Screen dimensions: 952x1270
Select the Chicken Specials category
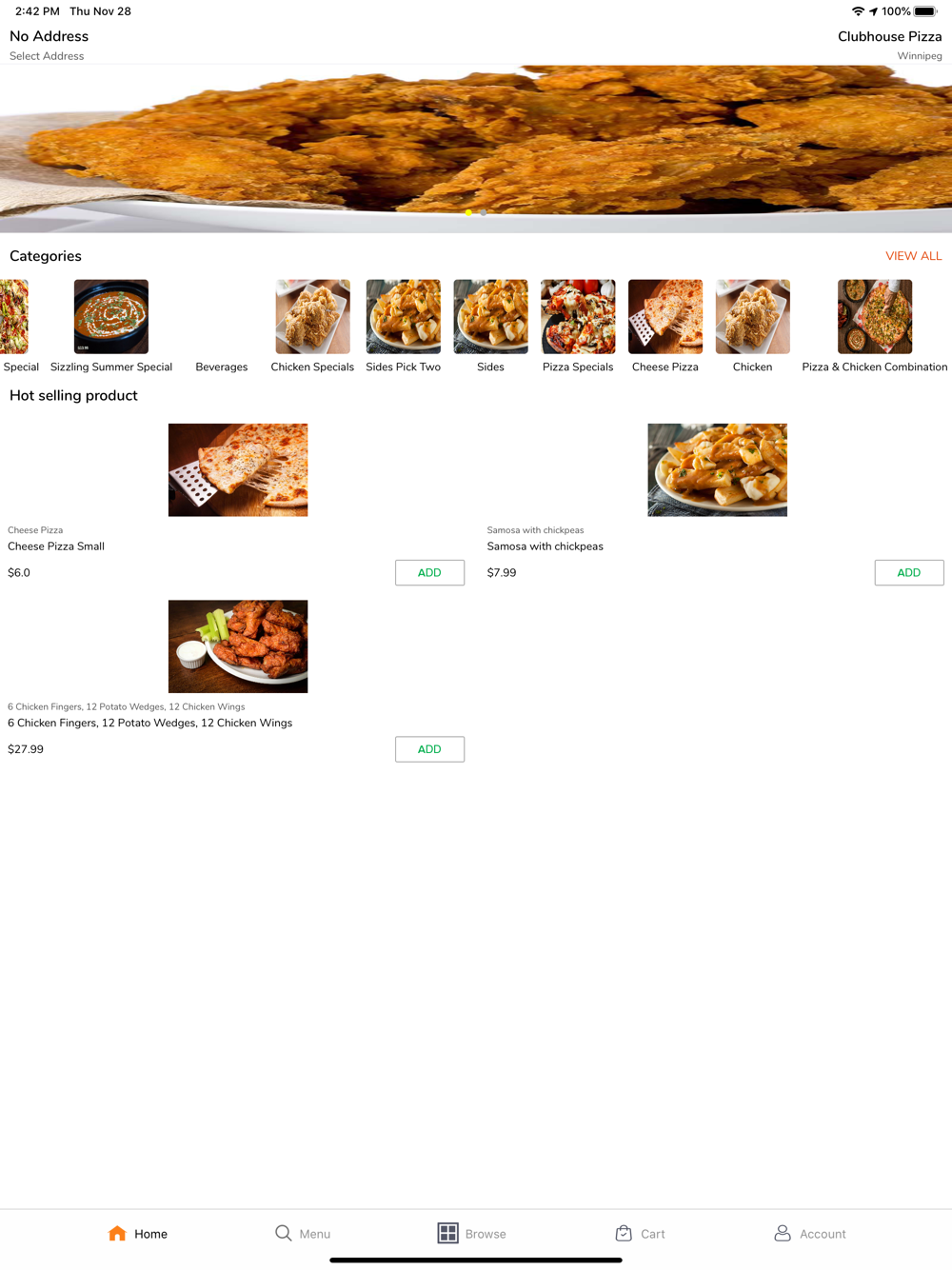[312, 327]
